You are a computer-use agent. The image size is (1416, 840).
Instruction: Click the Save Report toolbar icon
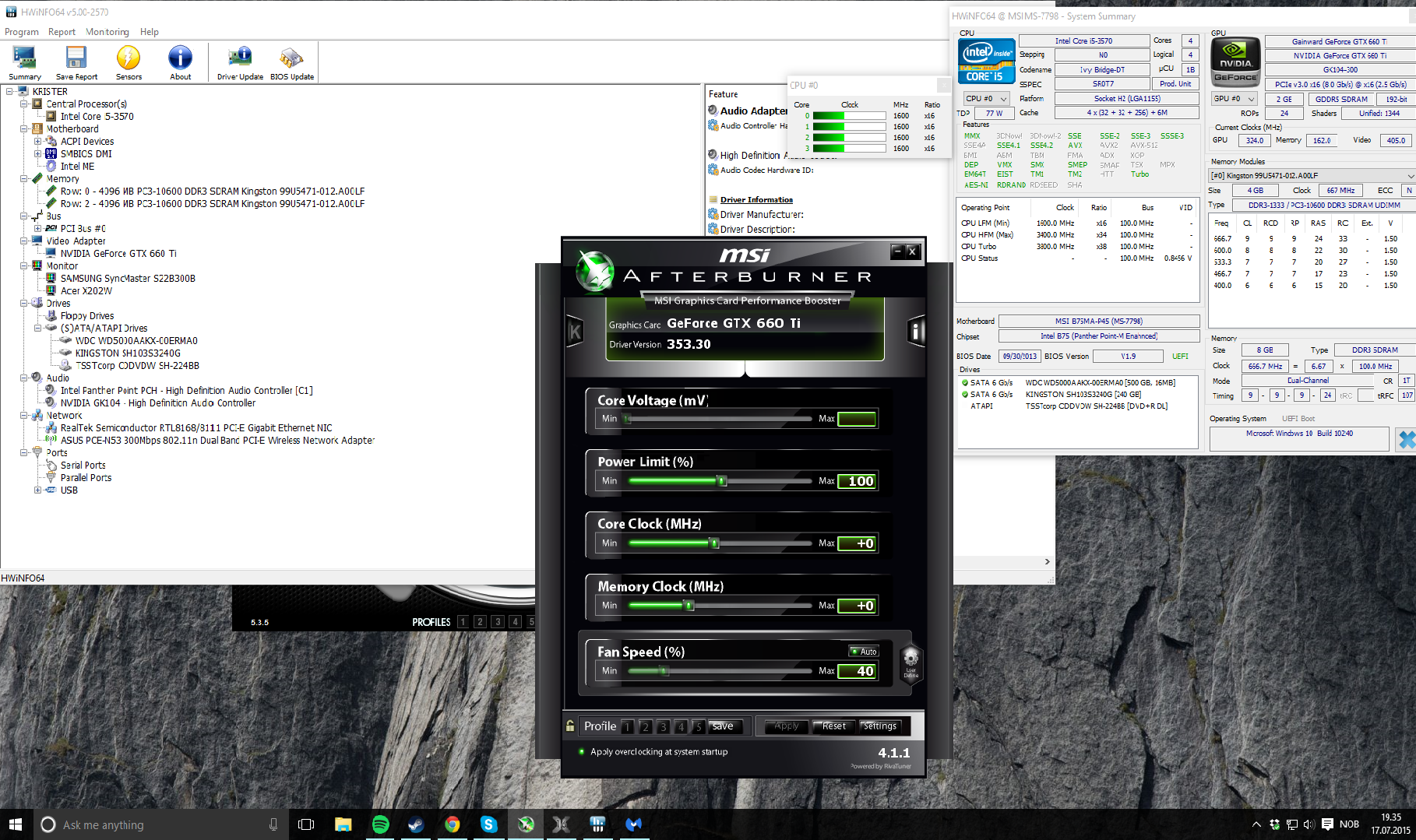click(76, 62)
